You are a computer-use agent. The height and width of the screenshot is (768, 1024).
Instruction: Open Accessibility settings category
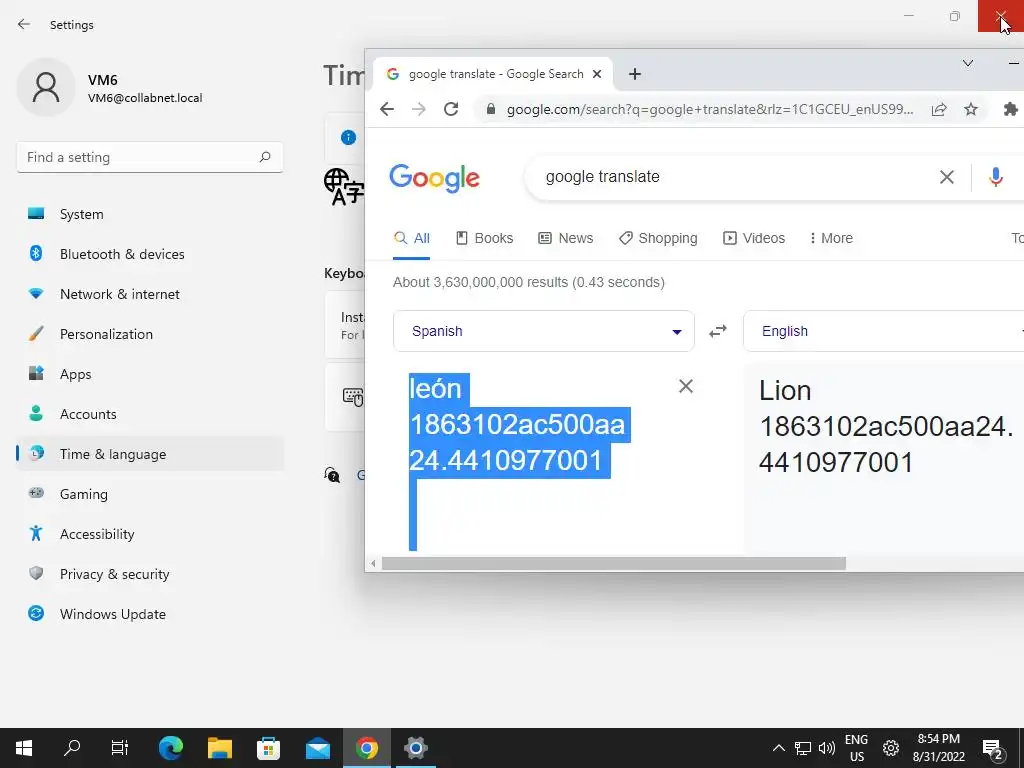tap(150, 534)
